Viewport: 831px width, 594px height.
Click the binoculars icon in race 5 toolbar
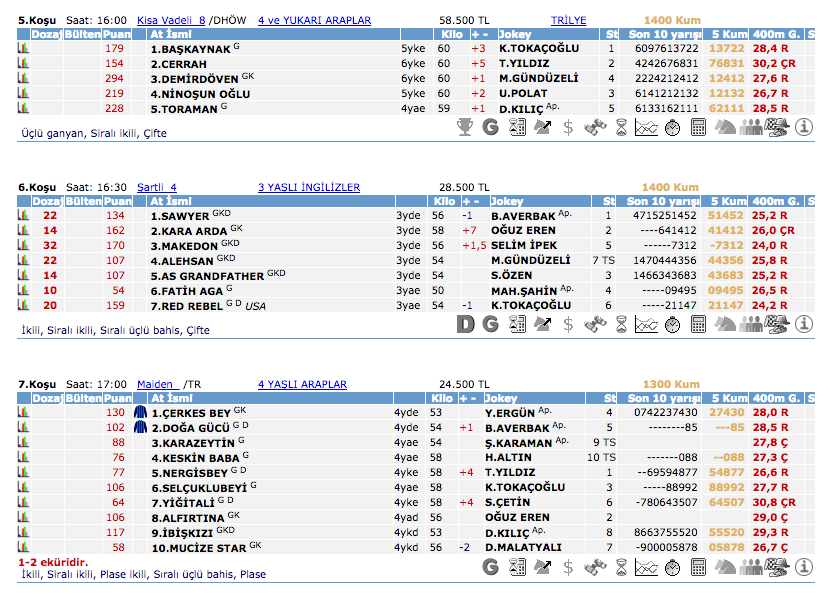click(595, 127)
